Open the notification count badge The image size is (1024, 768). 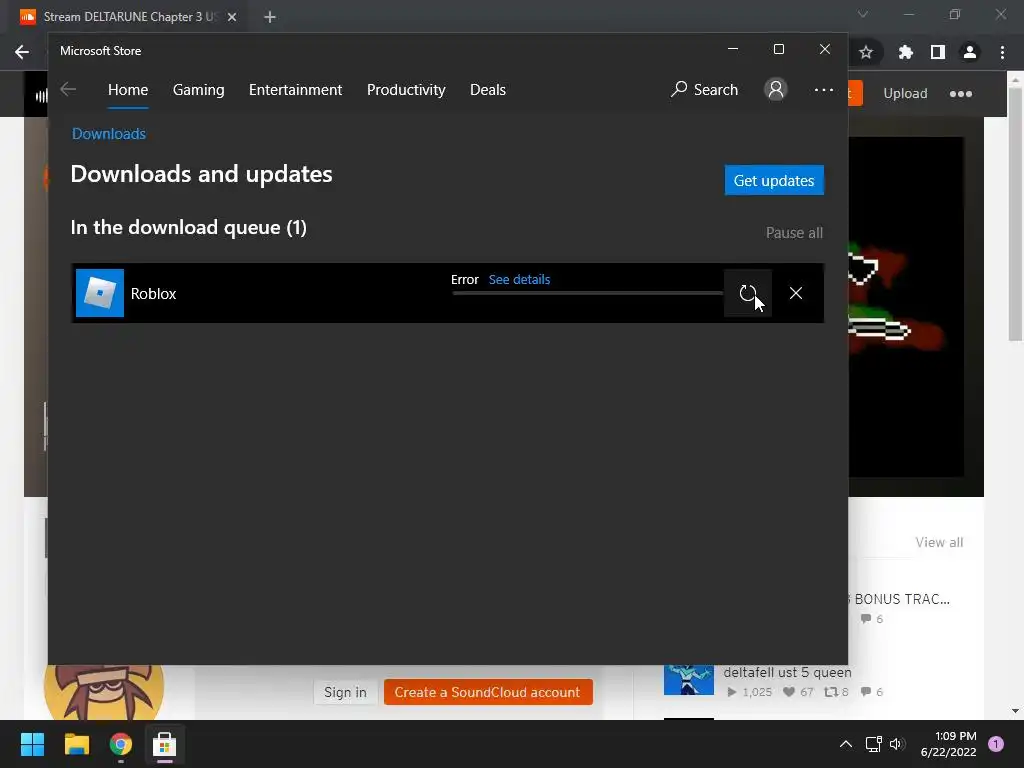click(996, 744)
